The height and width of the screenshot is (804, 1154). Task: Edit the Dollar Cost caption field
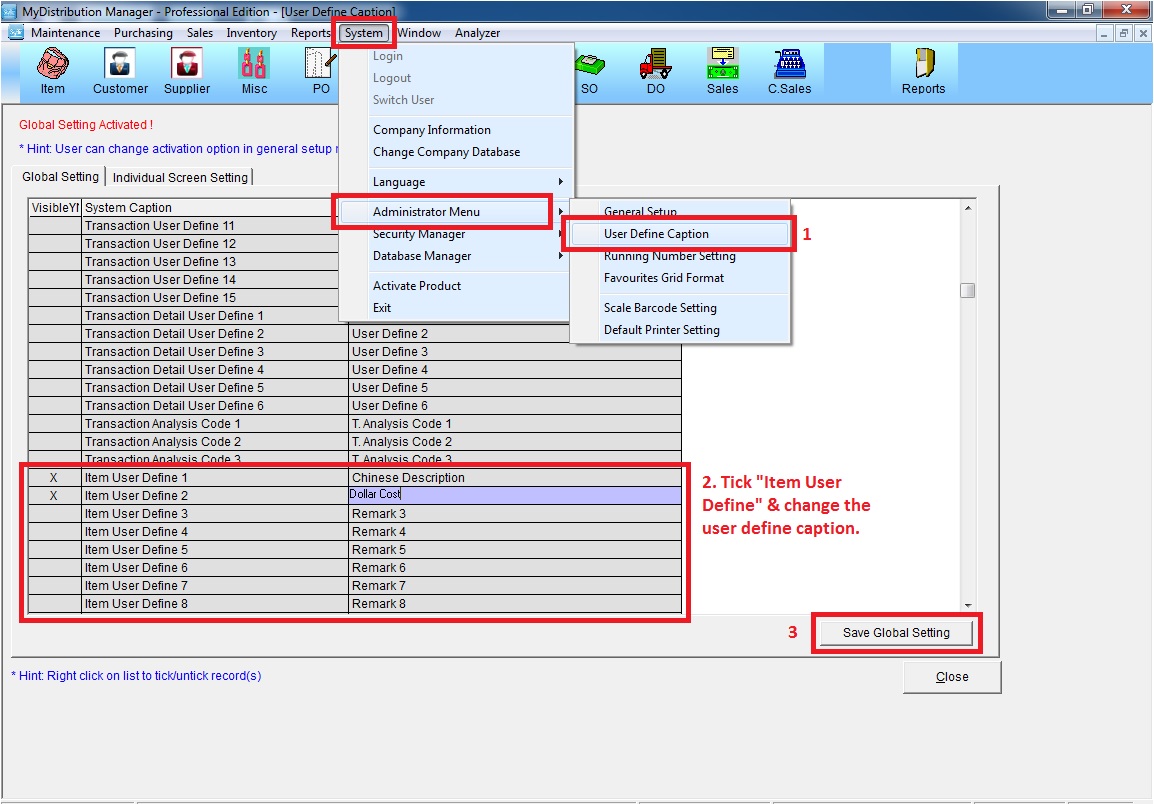point(514,495)
